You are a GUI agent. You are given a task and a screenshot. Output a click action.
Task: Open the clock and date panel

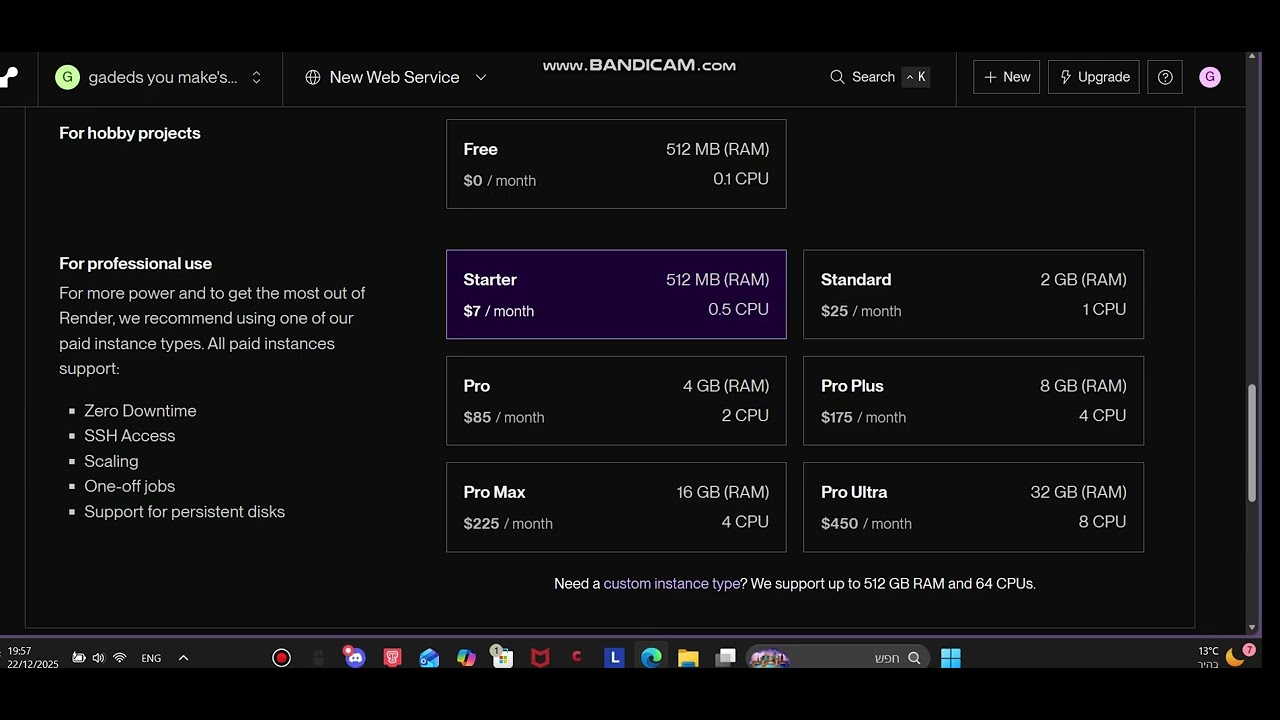[x=31, y=657]
